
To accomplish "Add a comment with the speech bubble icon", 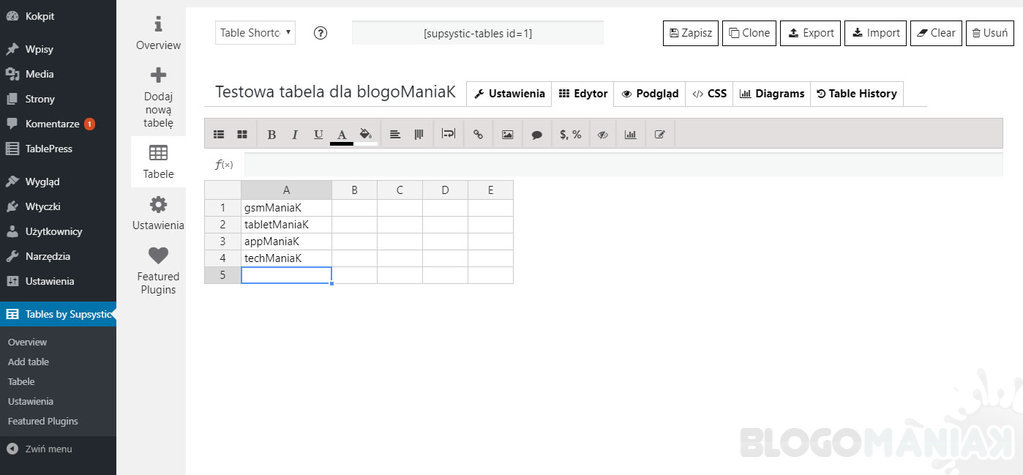I will [x=537, y=134].
